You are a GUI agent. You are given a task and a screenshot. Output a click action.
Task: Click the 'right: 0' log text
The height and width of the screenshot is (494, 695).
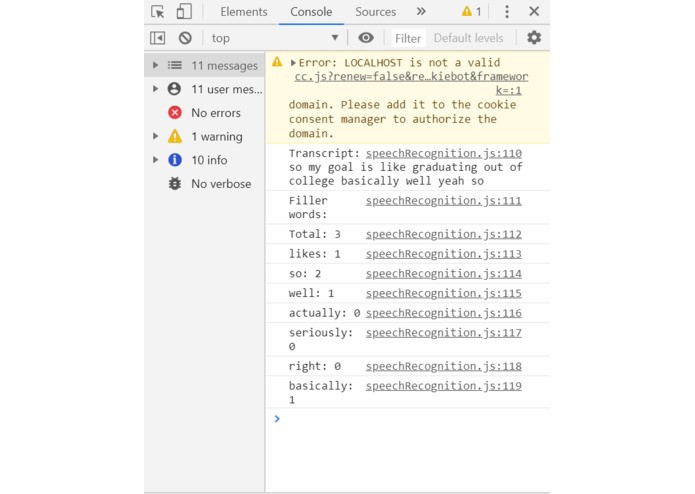pos(315,366)
